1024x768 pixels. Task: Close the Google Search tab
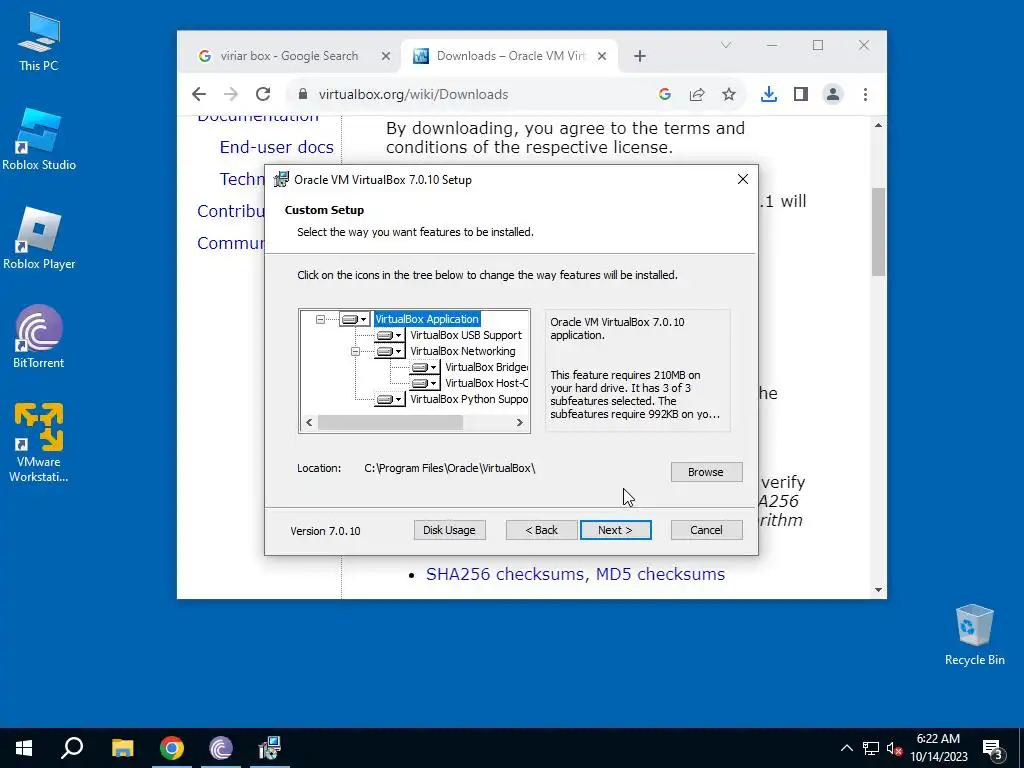[385, 56]
